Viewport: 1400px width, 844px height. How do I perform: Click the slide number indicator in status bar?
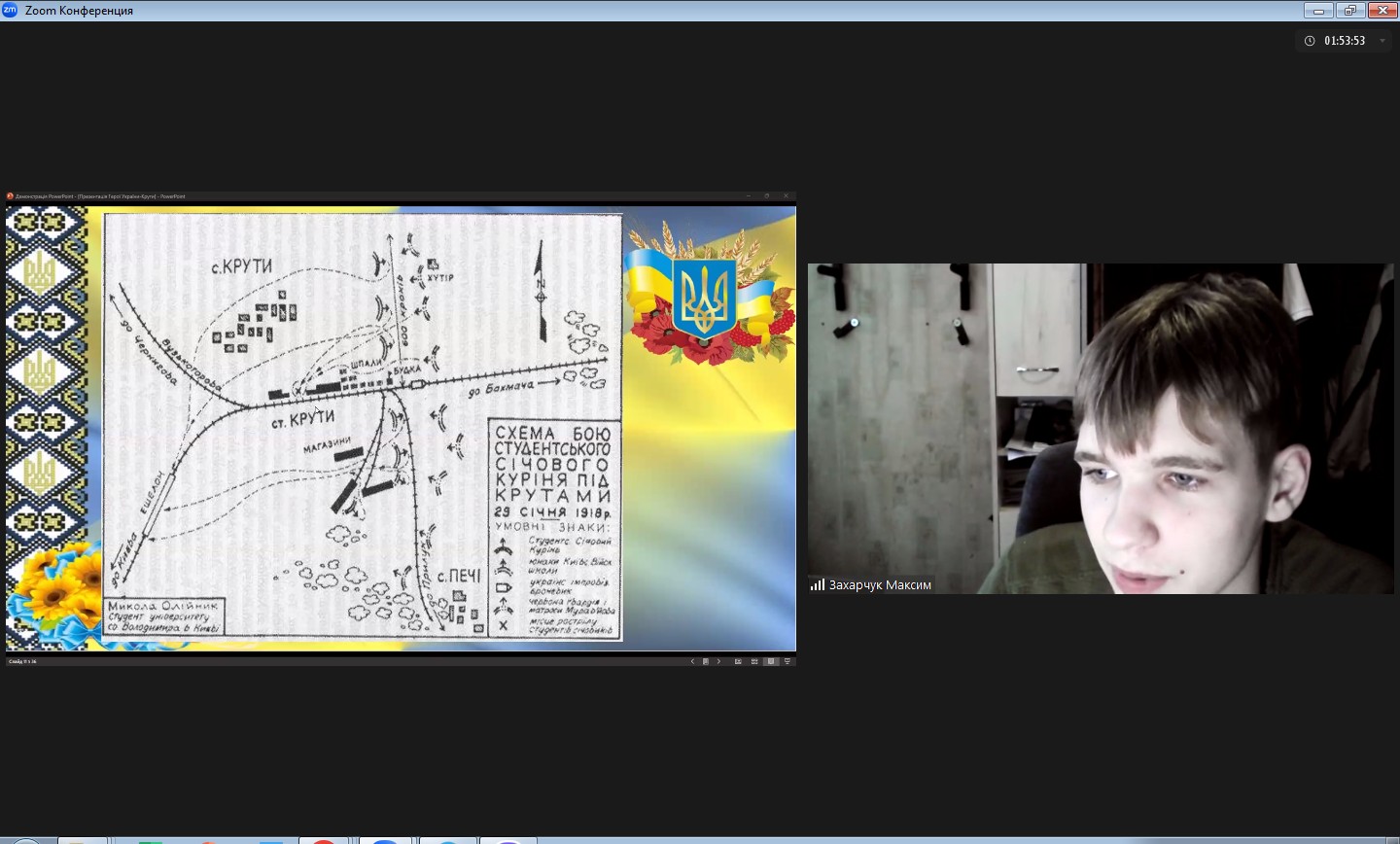point(22,661)
